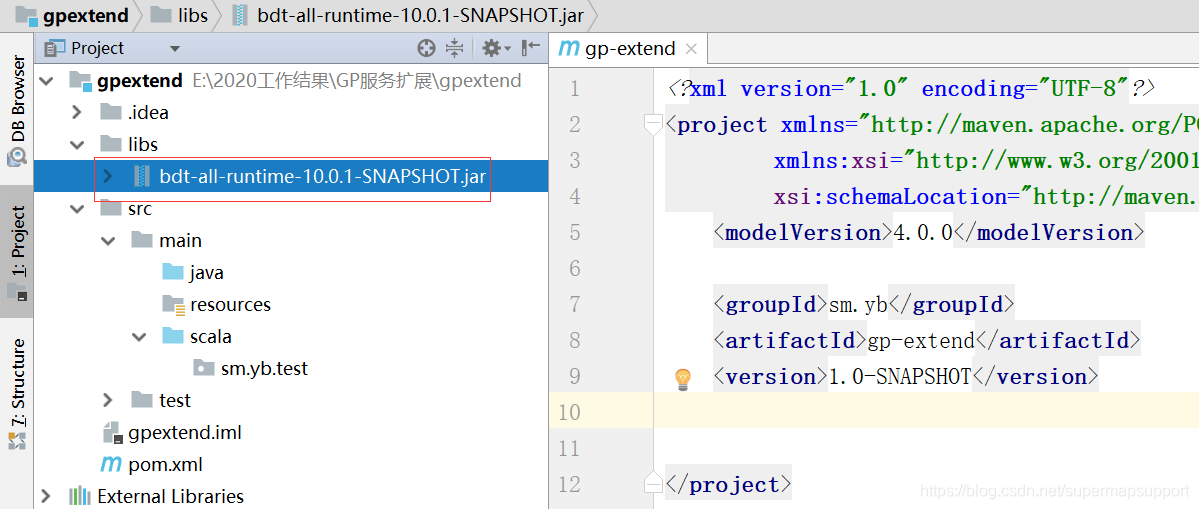
Task: Click the gpextend.iml file icon
Action: (x=112, y=433)
